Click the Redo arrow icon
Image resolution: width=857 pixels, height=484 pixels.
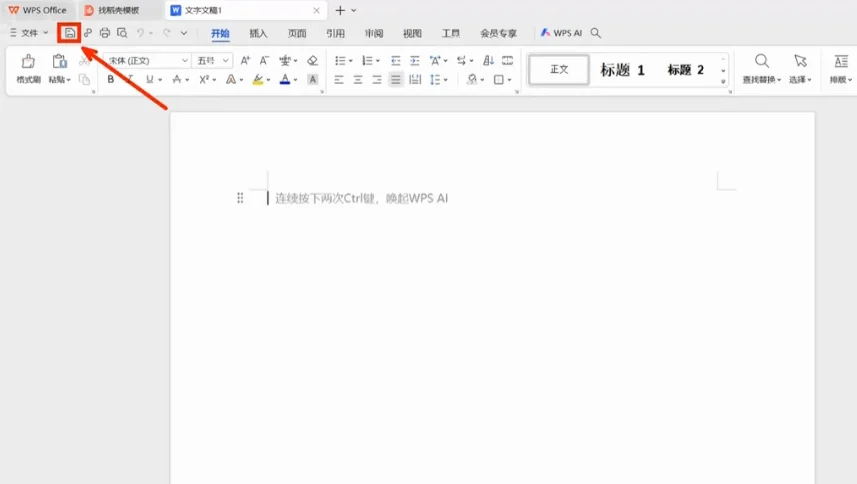tap(167, 33)
